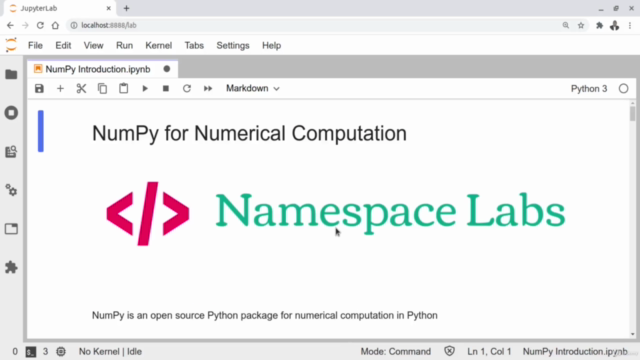Screen dimensions: 640x360
Task: Open the Tabs menu
Action: [x=194, y=45]
